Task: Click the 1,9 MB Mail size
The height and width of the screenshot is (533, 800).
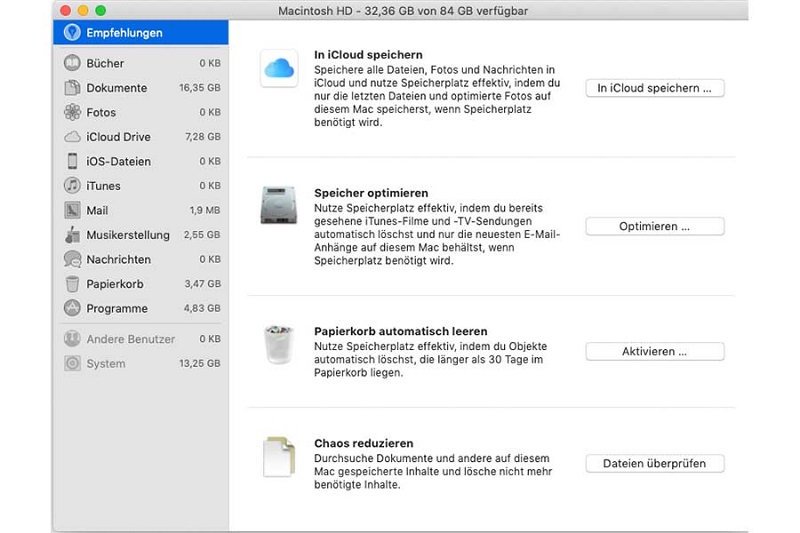Action: [205, 210]
